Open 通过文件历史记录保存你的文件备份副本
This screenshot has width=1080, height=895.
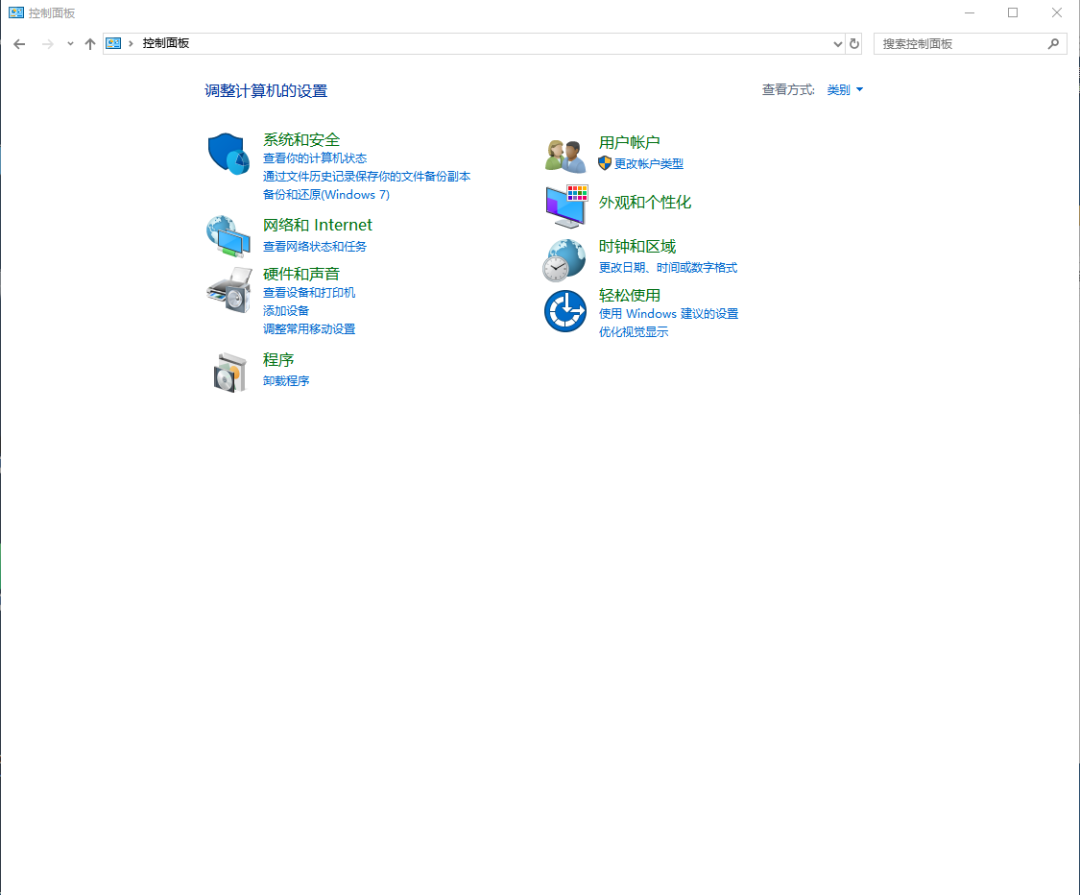pos(366,176)
